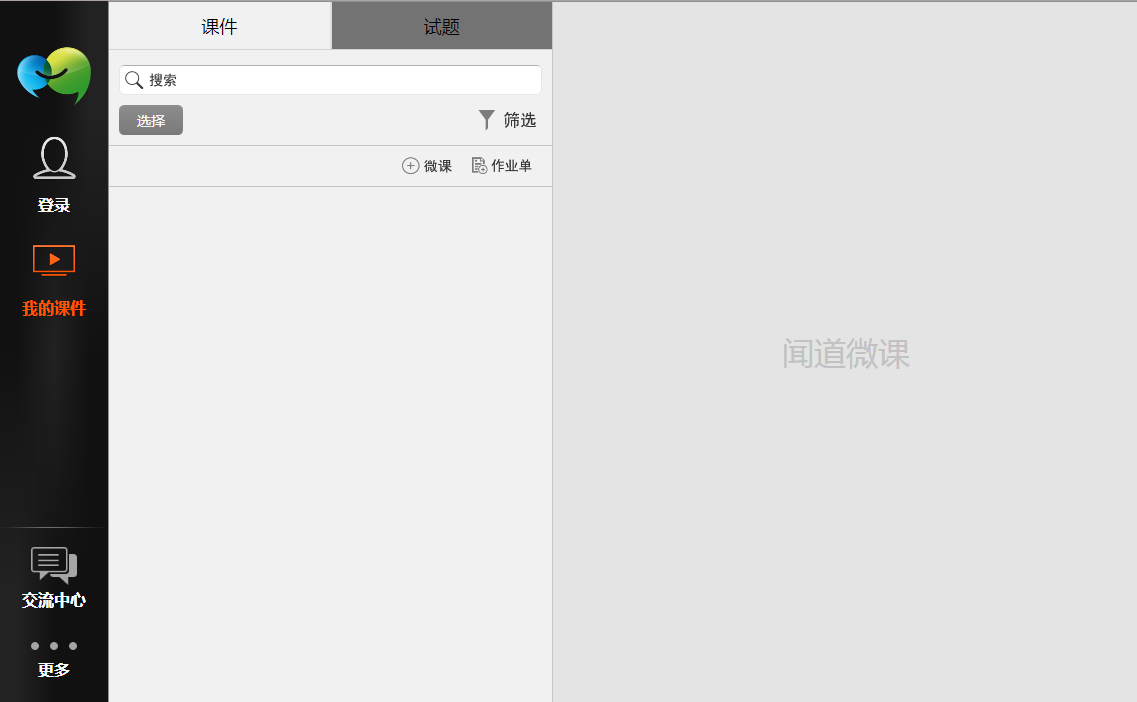
Task: Open the 登录 login user icon
Action: [x=54, y=157]
